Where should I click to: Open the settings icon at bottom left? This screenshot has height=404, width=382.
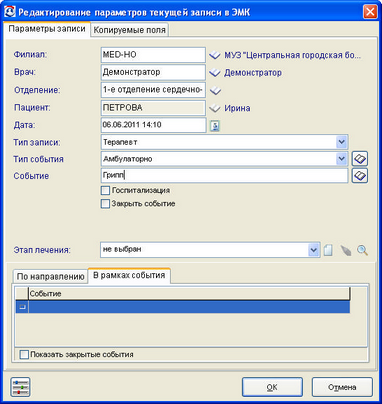[x=20, y=387]
